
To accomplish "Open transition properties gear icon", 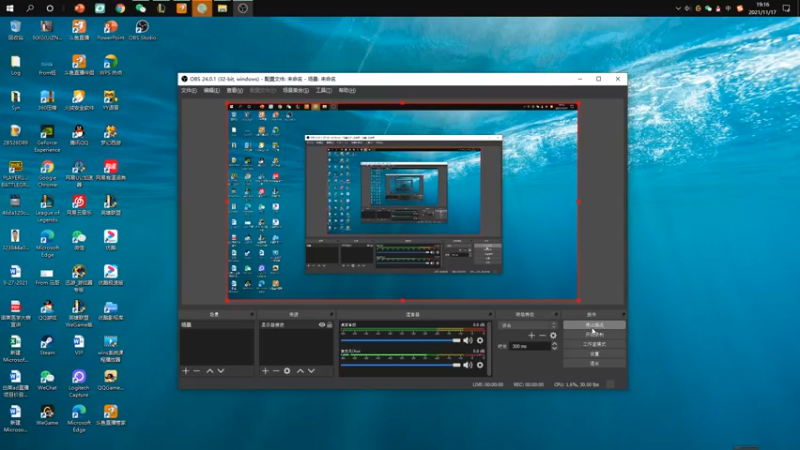I will 553,335.
